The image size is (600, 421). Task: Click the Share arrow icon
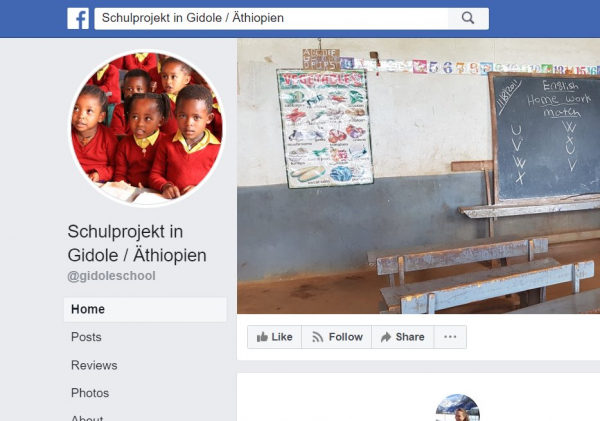point(386,337)
